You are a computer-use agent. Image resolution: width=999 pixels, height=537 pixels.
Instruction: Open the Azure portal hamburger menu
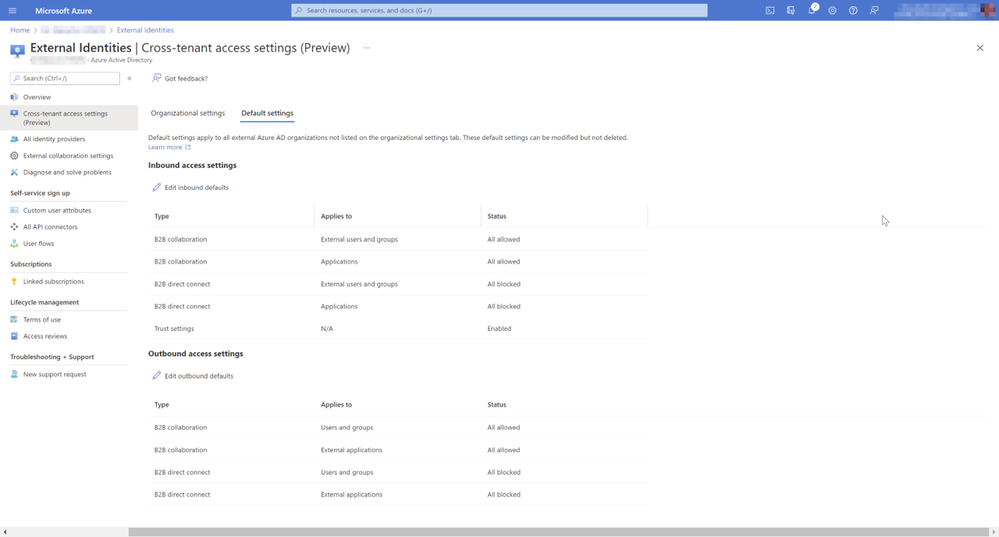(12, 11)
